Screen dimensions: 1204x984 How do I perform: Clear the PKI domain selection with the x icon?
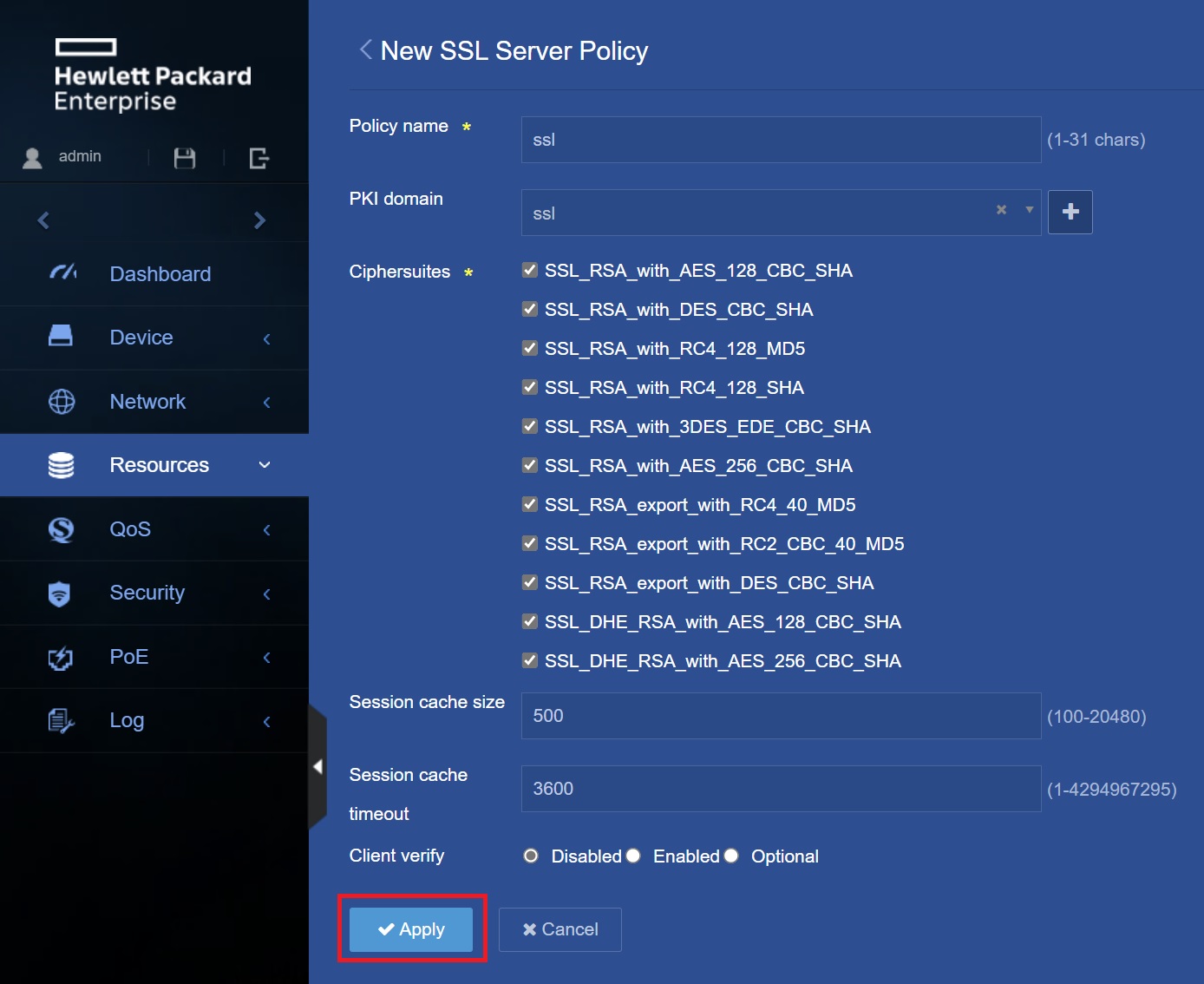(x=1001, y=210)
